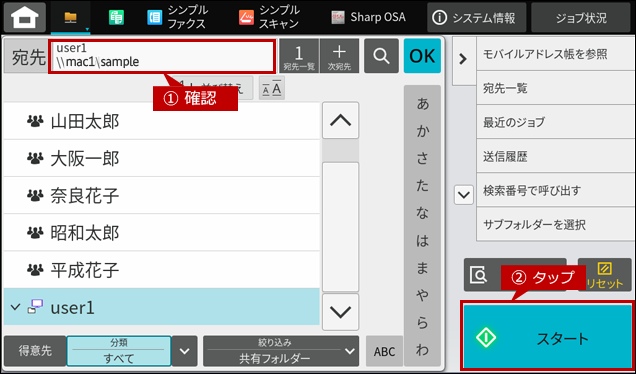Open Sharp OSA application
This screenshot has width=636, height=374.
tap(368, 17)
